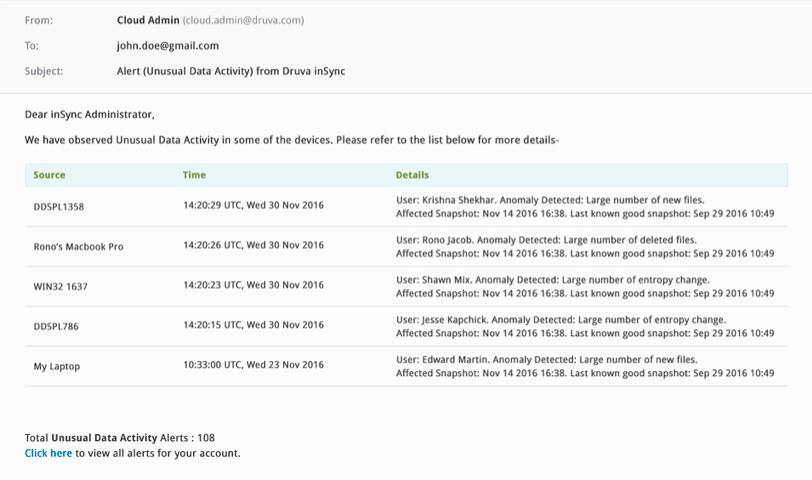This screenshot has width=812, height=480.
Task: Click the 'Click here' link to view alerts
Action: [48, 453]
